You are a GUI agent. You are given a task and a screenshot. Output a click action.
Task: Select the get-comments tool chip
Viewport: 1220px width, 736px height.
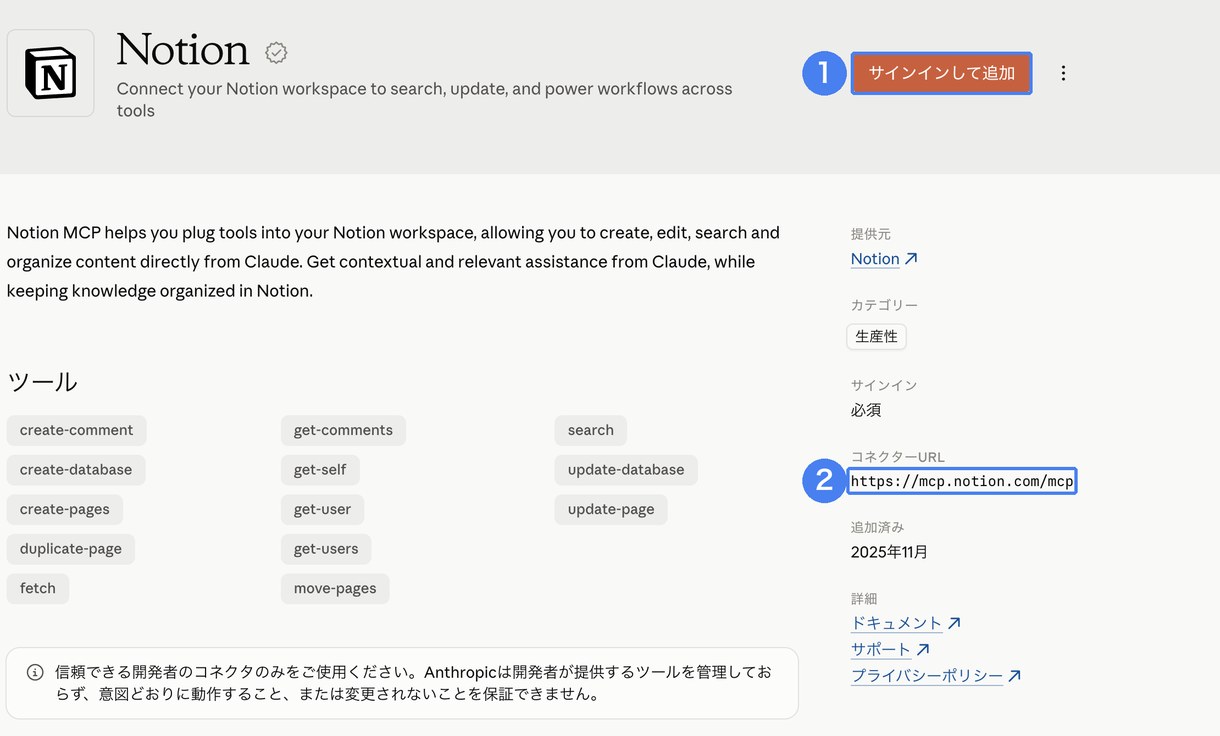coord(343,430)
